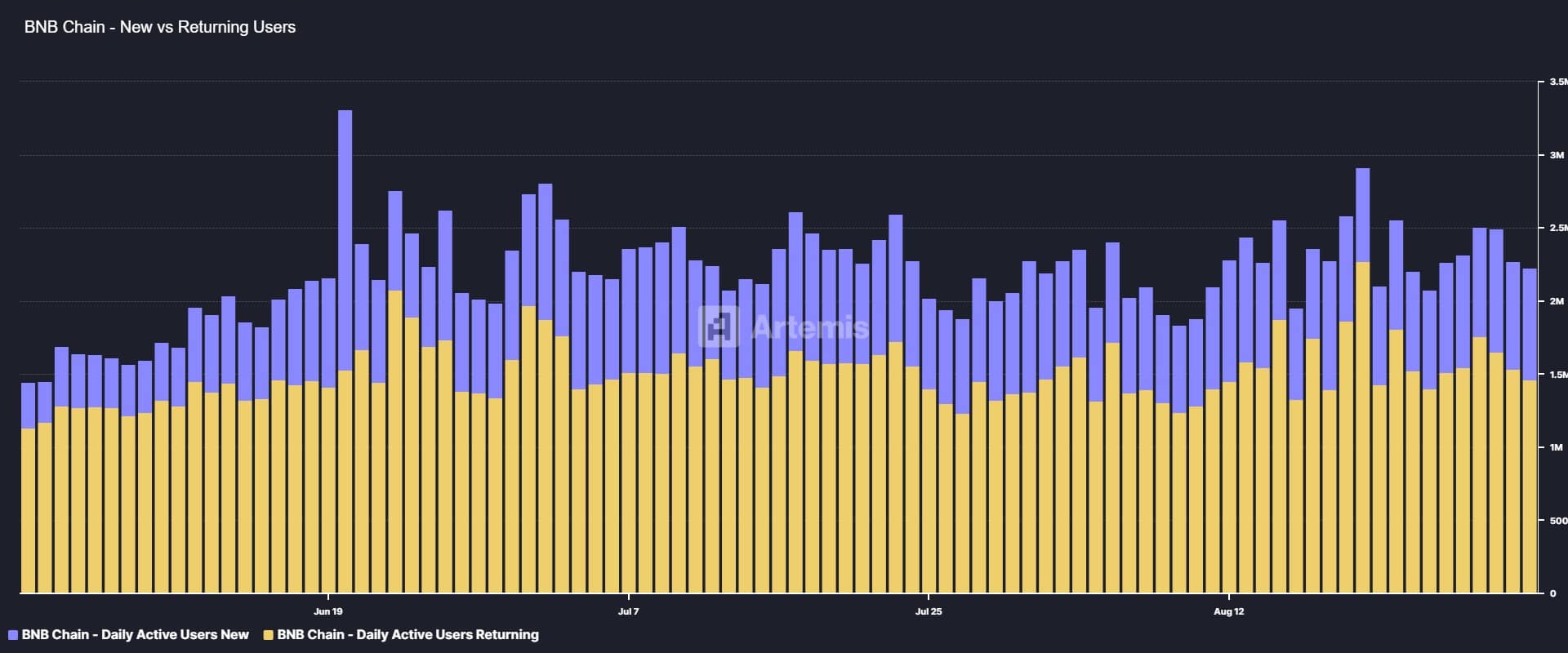Click the 0 y-axis label
This screenshot has height=653, width=1568.
click(1552, 593)
